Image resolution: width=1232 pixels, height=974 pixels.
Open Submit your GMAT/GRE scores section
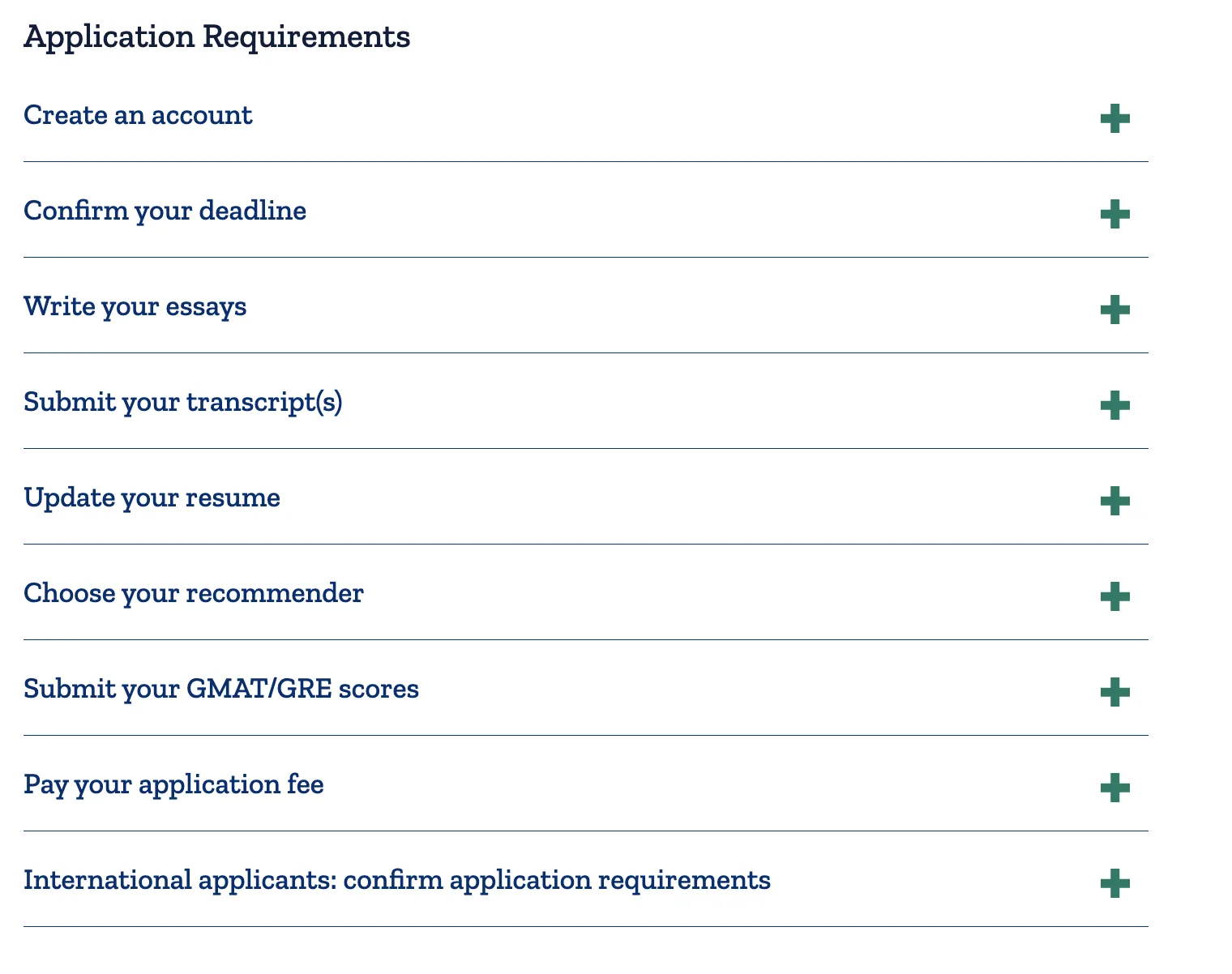(220, 689)
